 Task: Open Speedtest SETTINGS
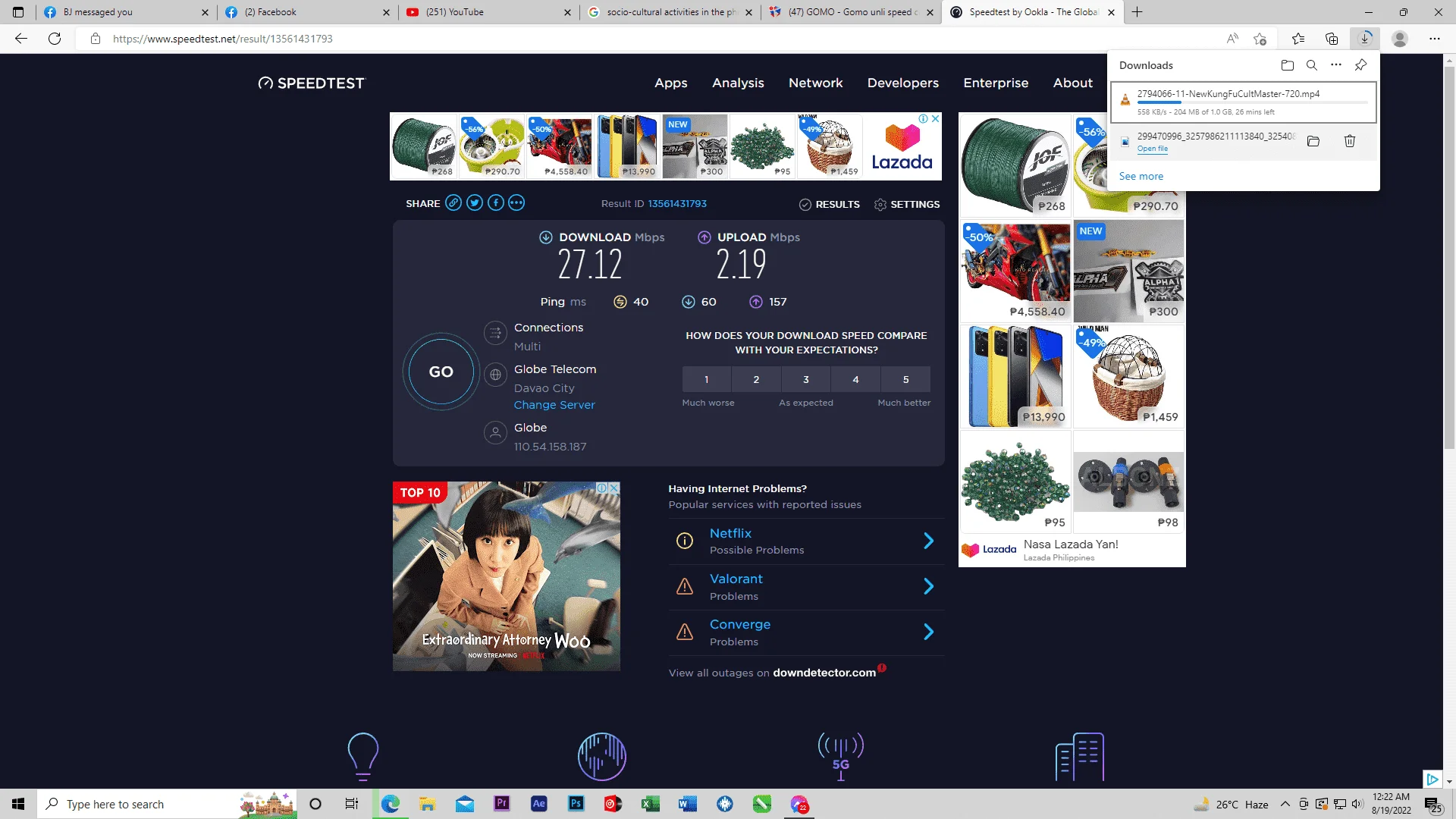coord(907,204)
